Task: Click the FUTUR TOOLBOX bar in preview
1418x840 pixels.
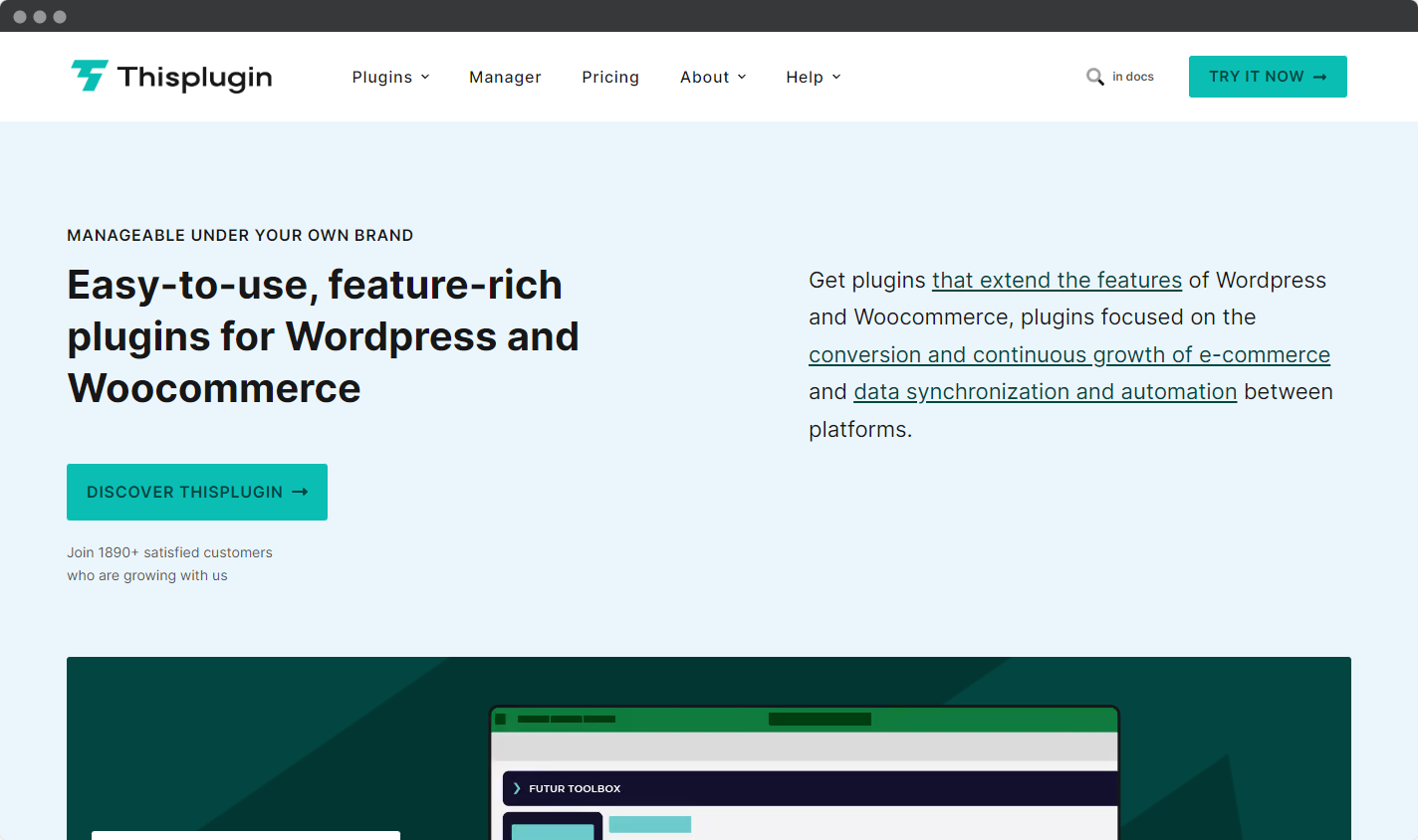Action: (811, 788)
